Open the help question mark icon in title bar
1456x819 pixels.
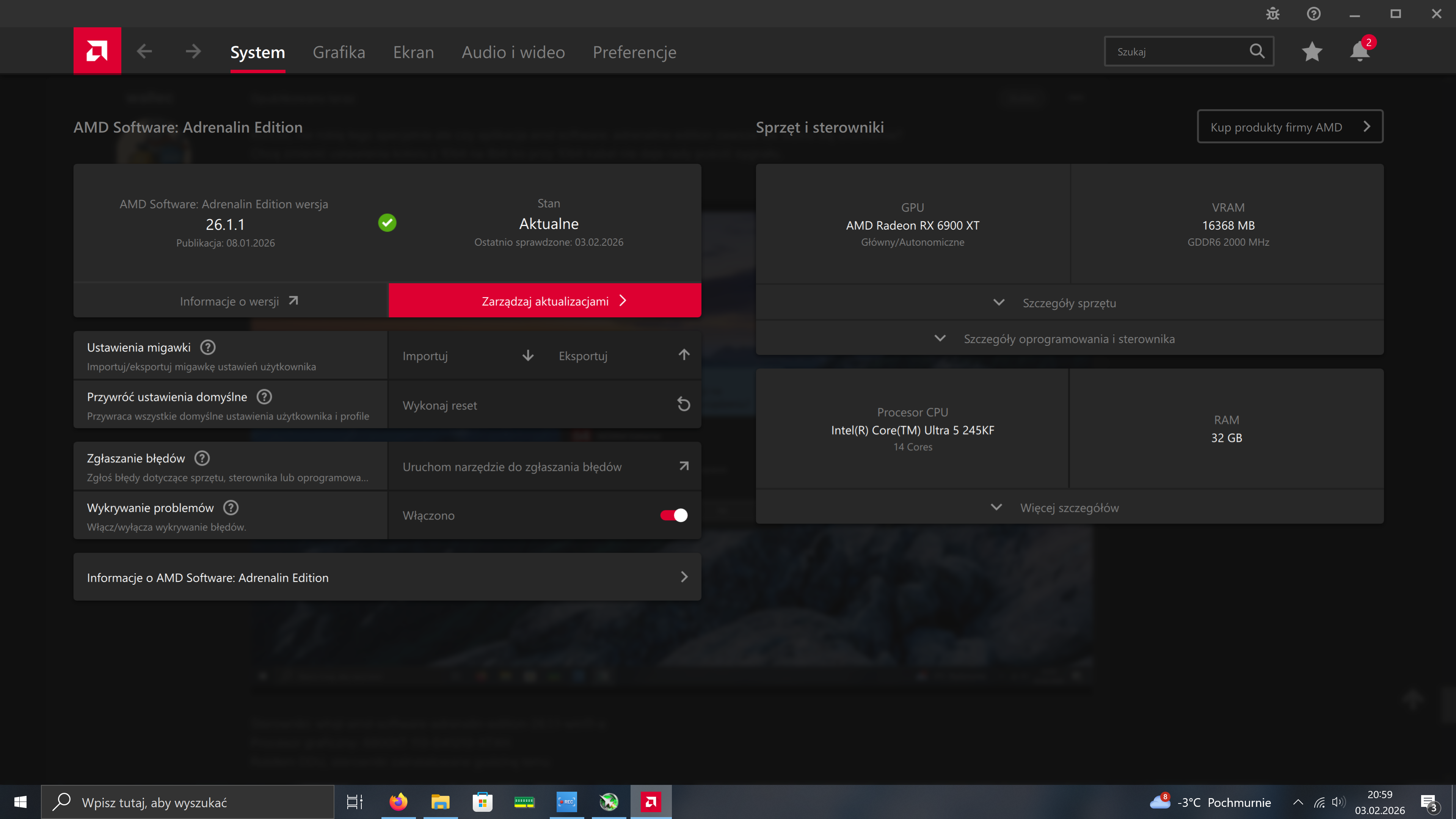point(1313,14)
